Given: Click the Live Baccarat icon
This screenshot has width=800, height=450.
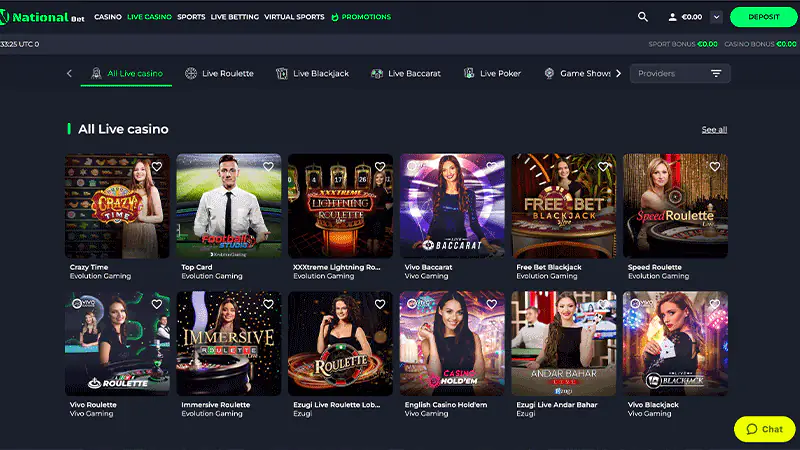Looking at the screenshot, I should 377,73.
